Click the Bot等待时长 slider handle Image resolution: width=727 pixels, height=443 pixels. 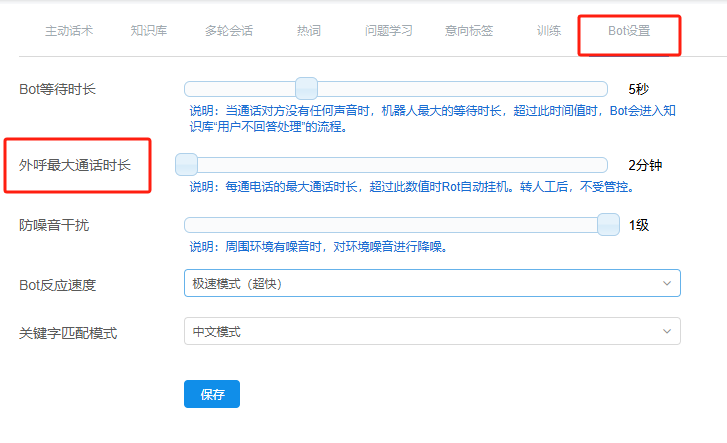pos(306,88)
